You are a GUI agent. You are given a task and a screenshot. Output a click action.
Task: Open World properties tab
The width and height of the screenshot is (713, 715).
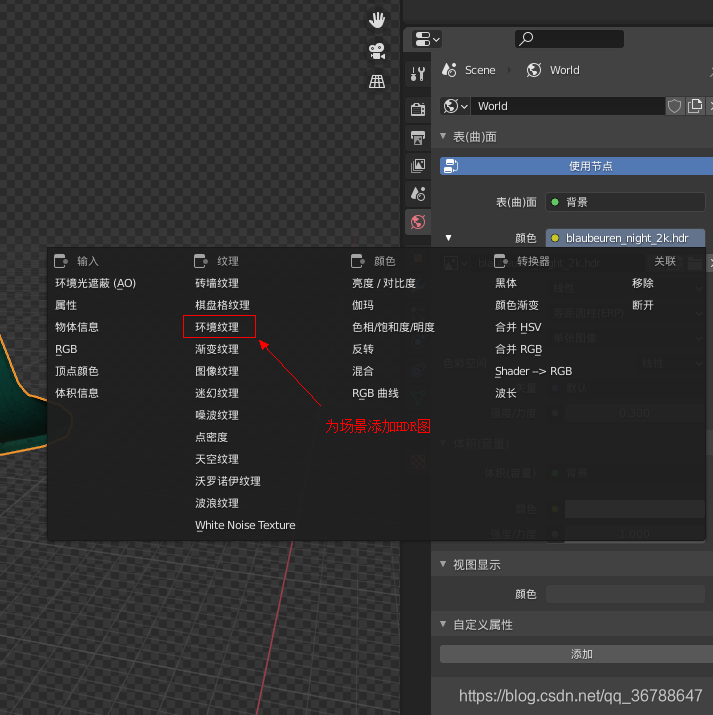[x=418, y=223]
